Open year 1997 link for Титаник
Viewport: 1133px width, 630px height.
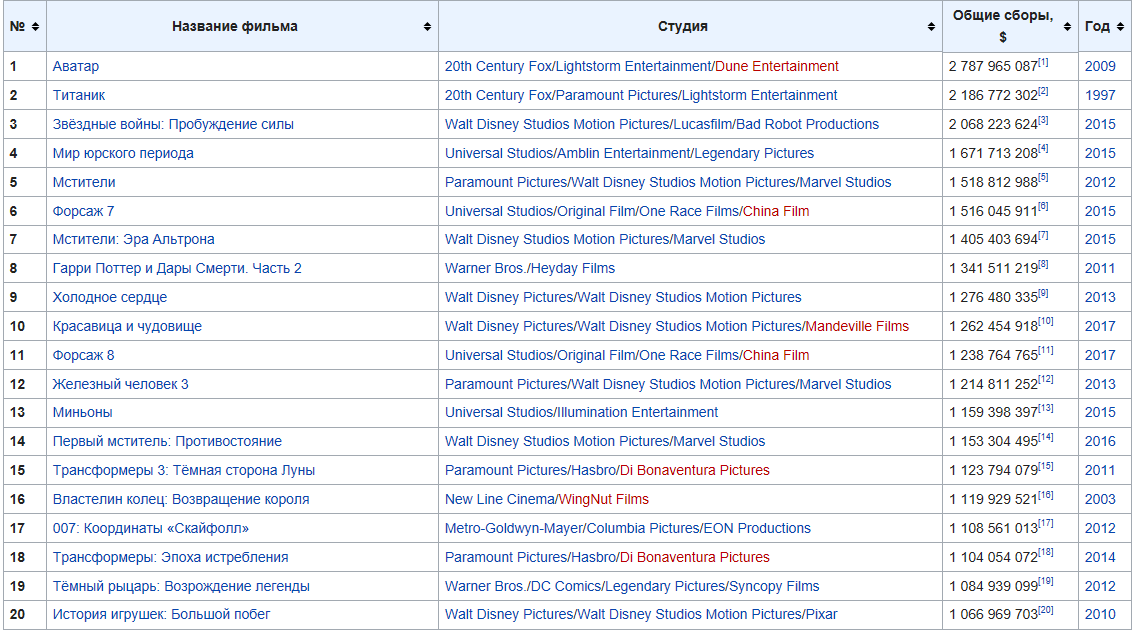point(1100,95)
